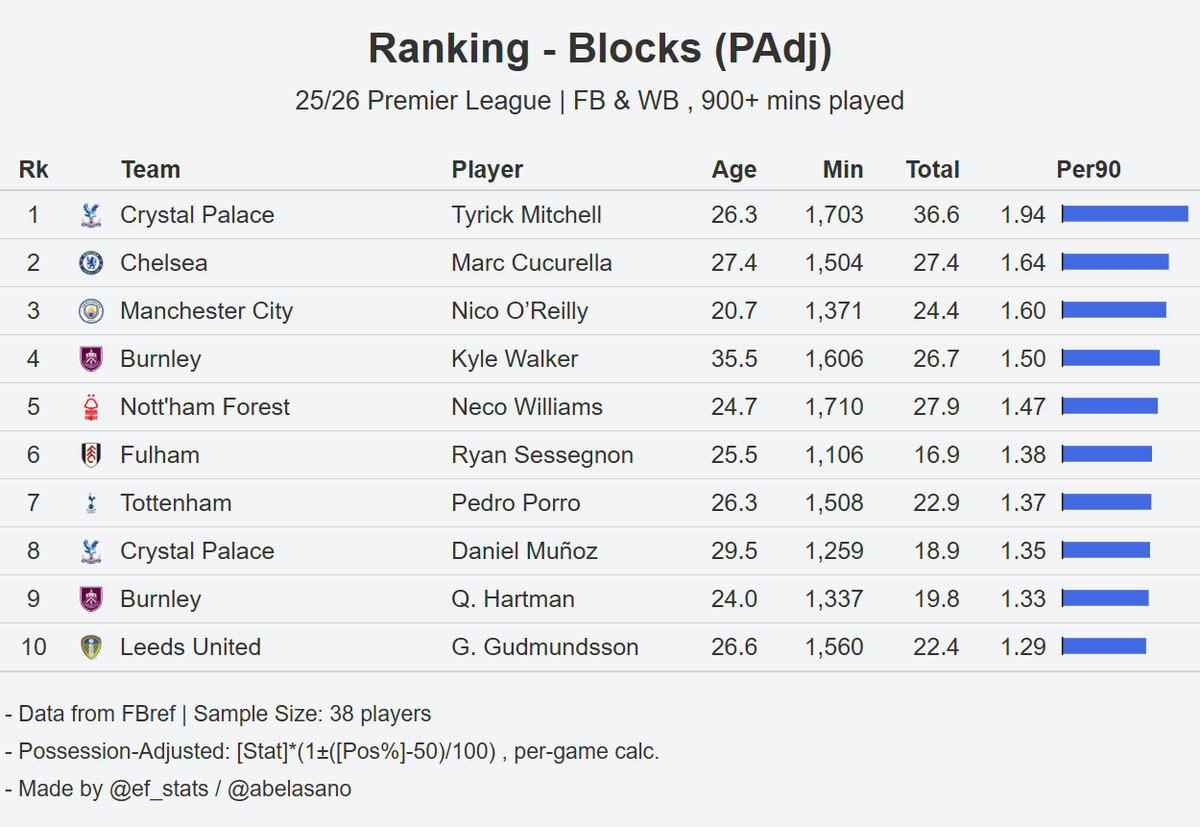Click the Ranking - Blocks (PAdj) title
Viewport: 1200px width, 827px height.
click(x=600, y=49)
